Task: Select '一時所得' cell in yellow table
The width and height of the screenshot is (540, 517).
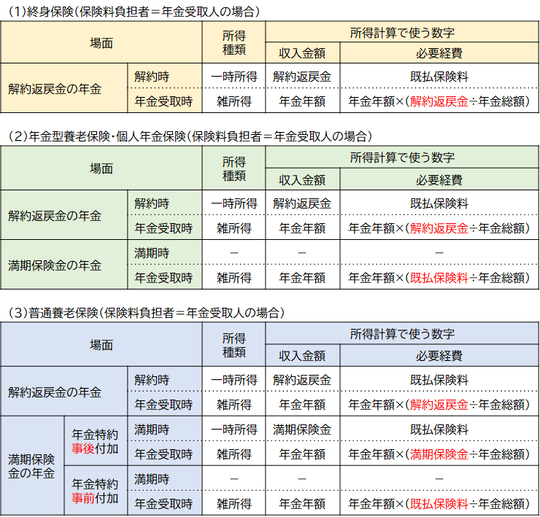Action: click(x=234, y=76)
